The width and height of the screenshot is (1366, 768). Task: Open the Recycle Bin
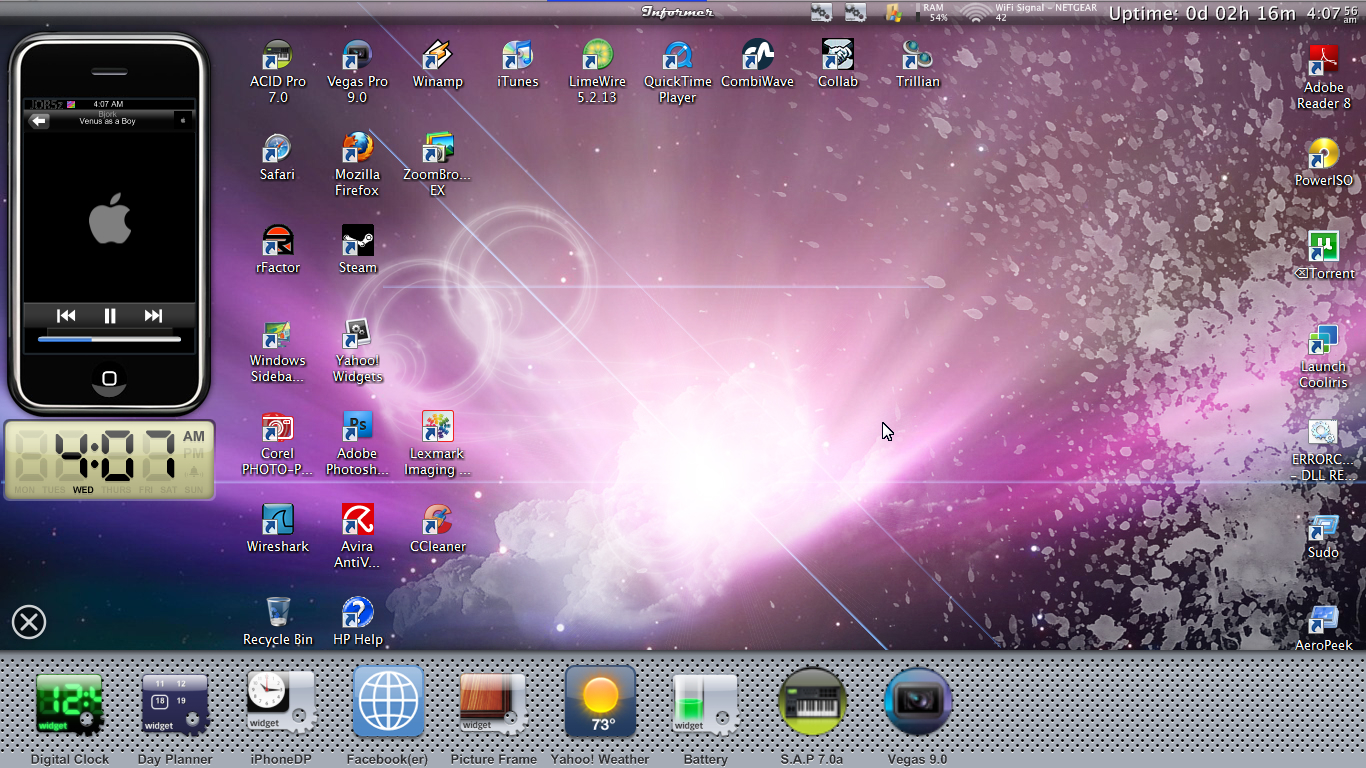pos(277,622)
